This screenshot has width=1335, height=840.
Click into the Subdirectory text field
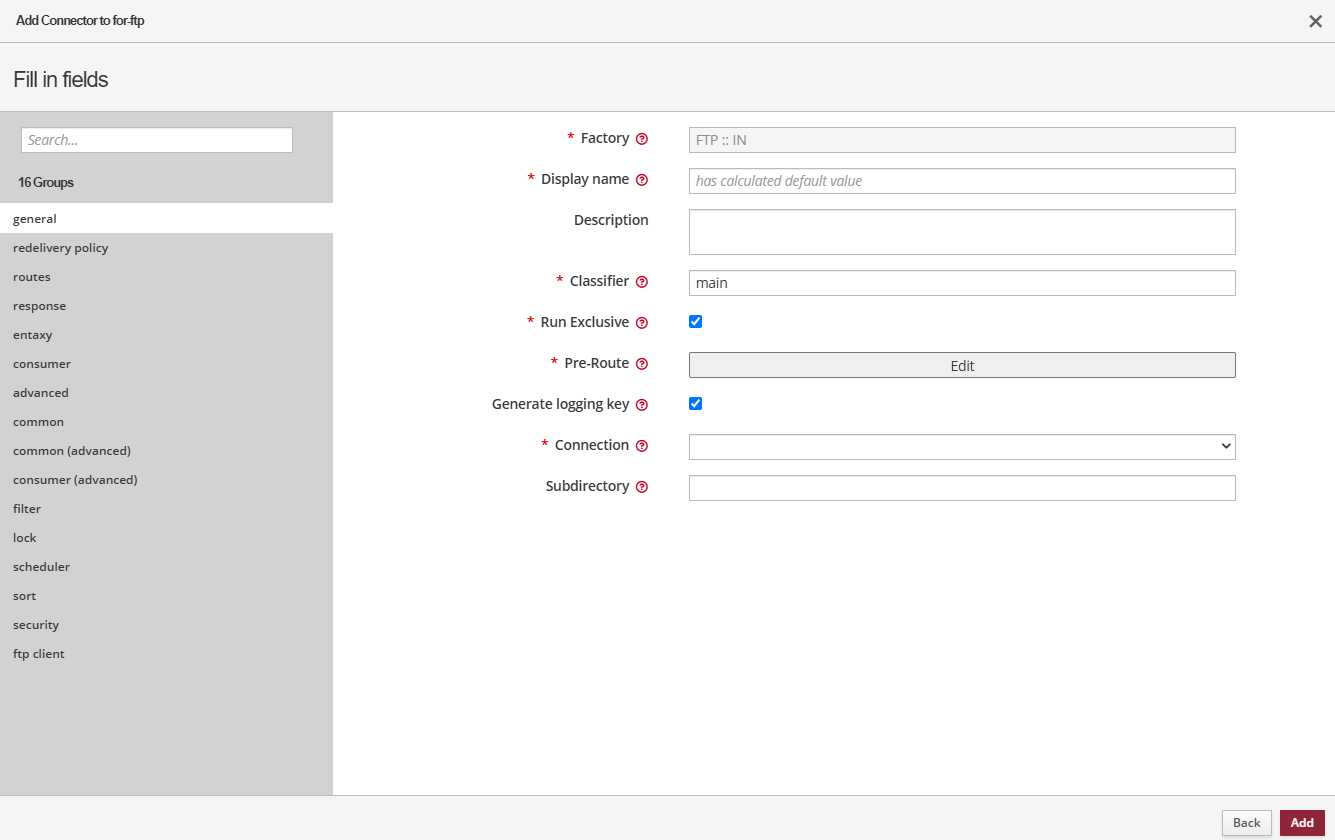coord(961,488)
